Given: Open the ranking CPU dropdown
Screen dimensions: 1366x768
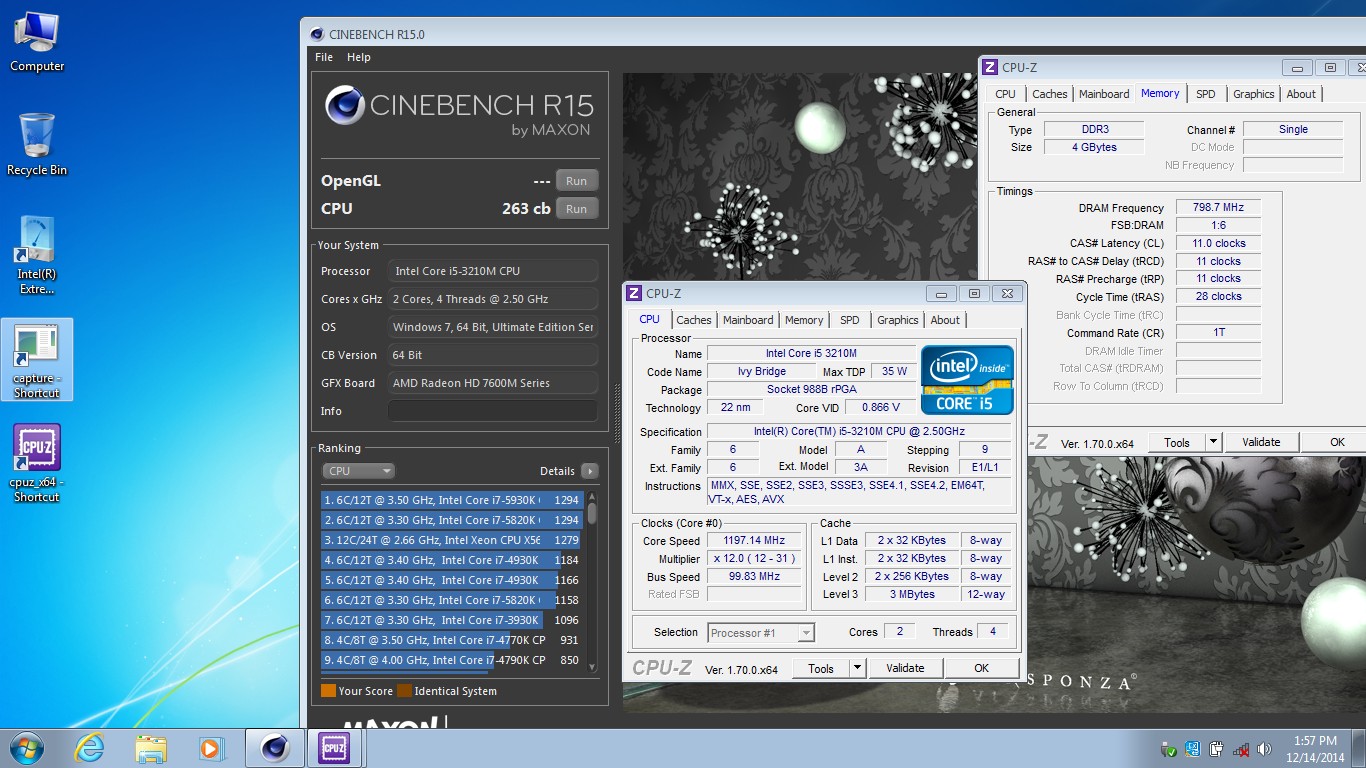Looking at the screenshot, I should [x=359, y=471].
